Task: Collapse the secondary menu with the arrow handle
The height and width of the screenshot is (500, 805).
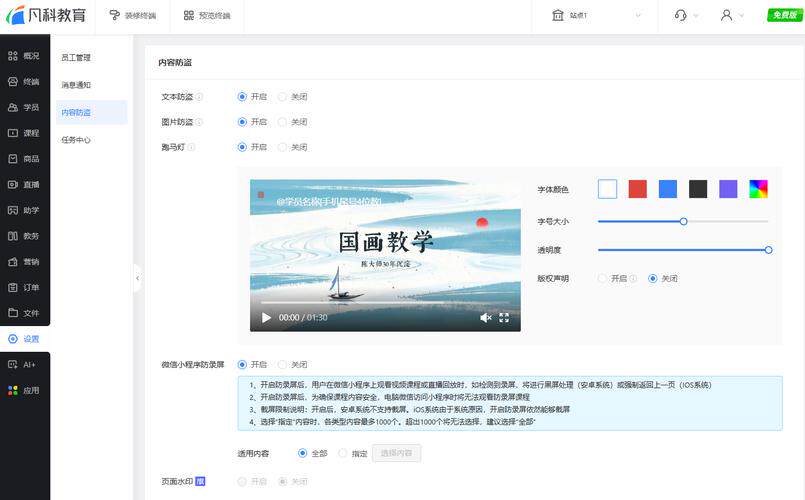Action: (x=137, y=278)
